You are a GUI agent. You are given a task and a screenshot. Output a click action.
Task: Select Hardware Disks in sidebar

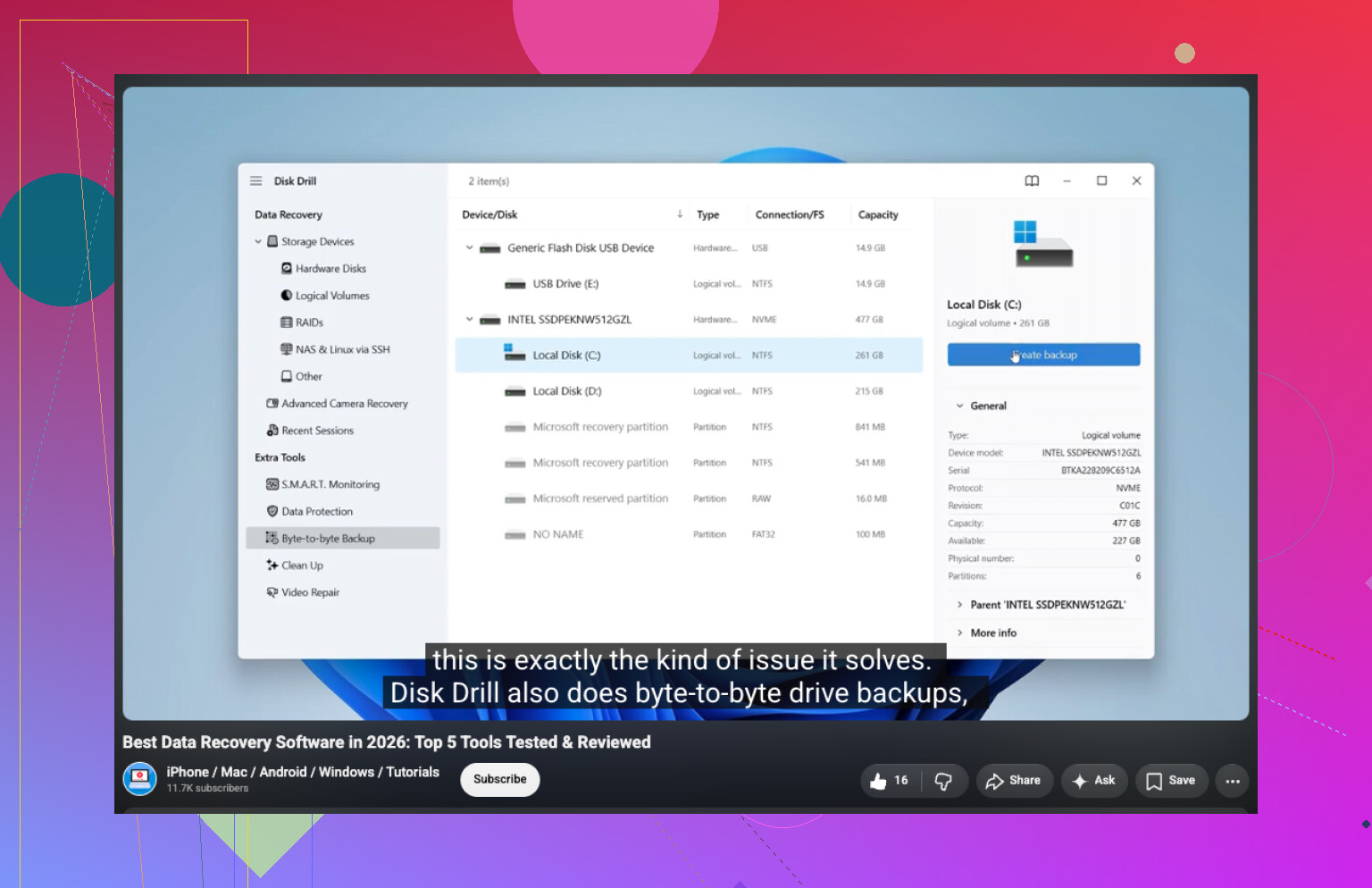(x=330, y=268)
